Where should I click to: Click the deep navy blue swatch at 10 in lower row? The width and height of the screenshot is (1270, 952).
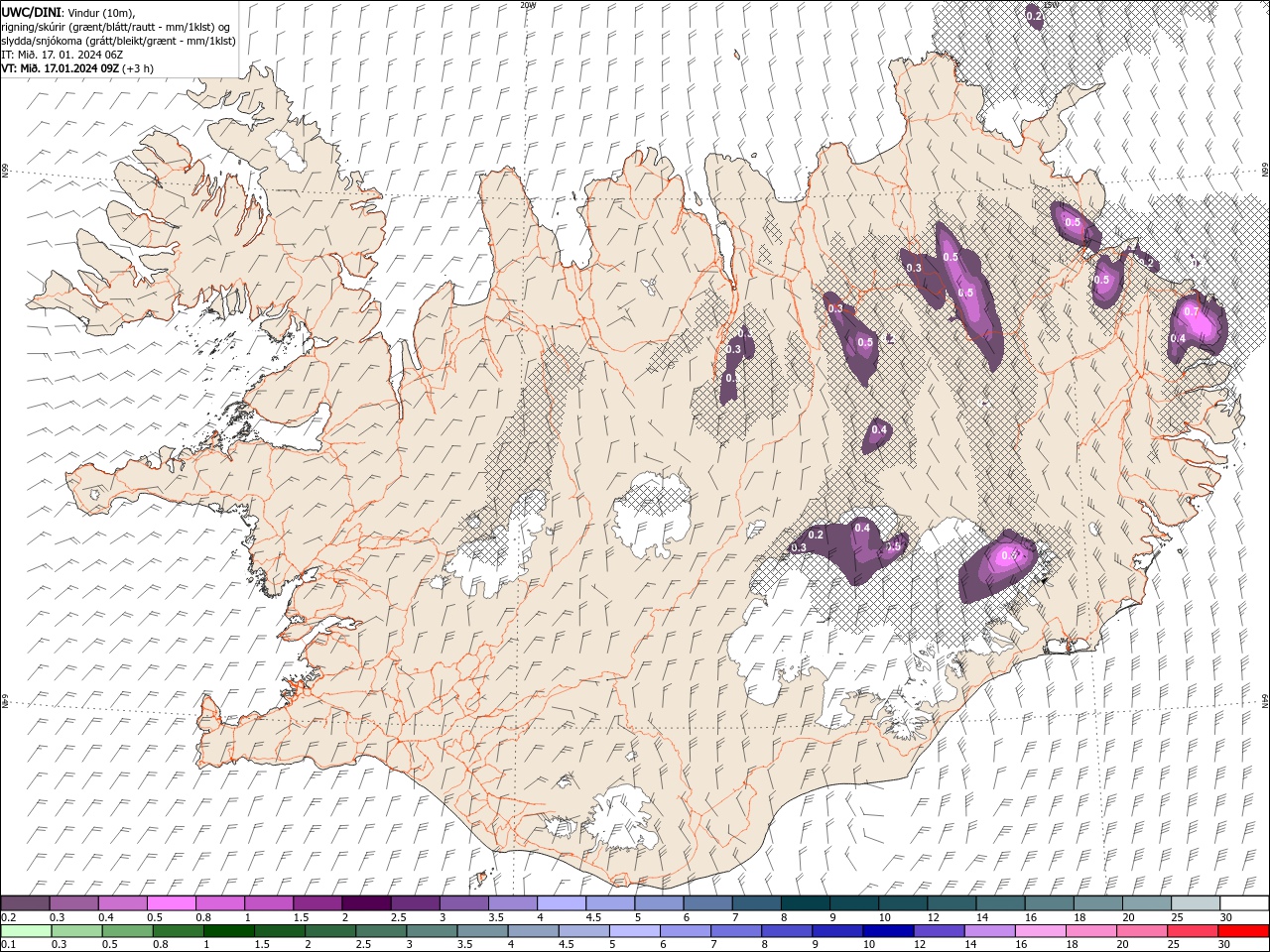click(887, 931)
